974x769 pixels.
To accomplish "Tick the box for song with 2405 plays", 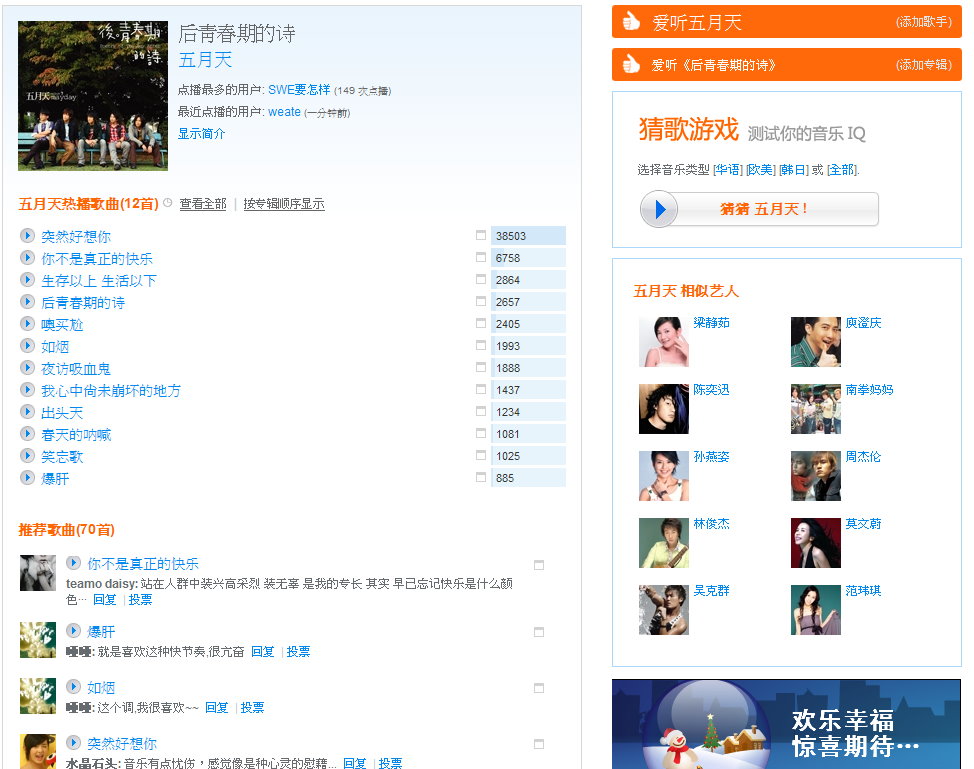I will click(x=481, y=323).
